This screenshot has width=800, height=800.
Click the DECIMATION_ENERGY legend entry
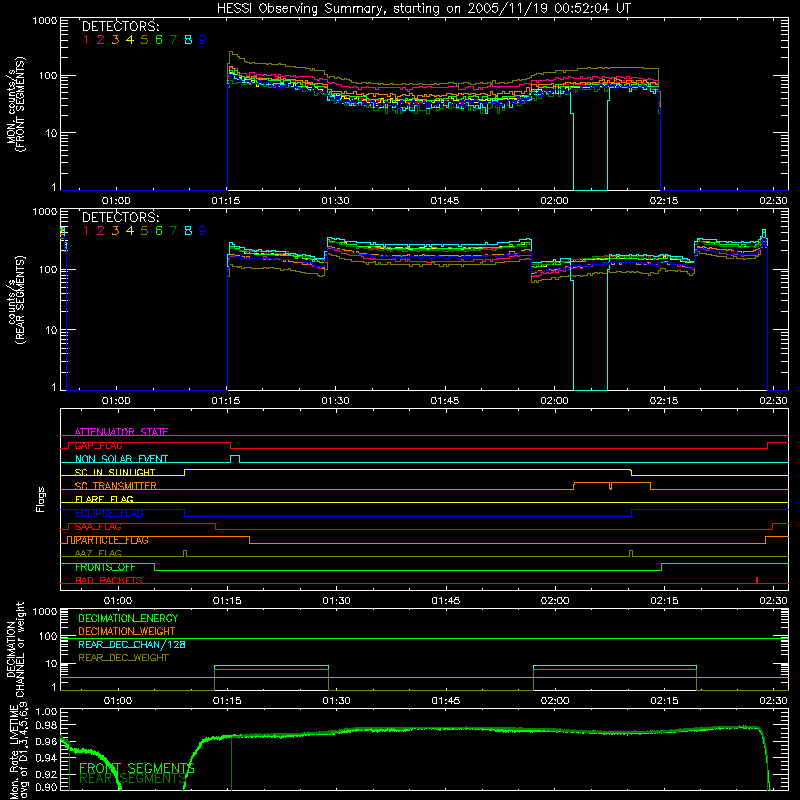click(x=128, y=618)
